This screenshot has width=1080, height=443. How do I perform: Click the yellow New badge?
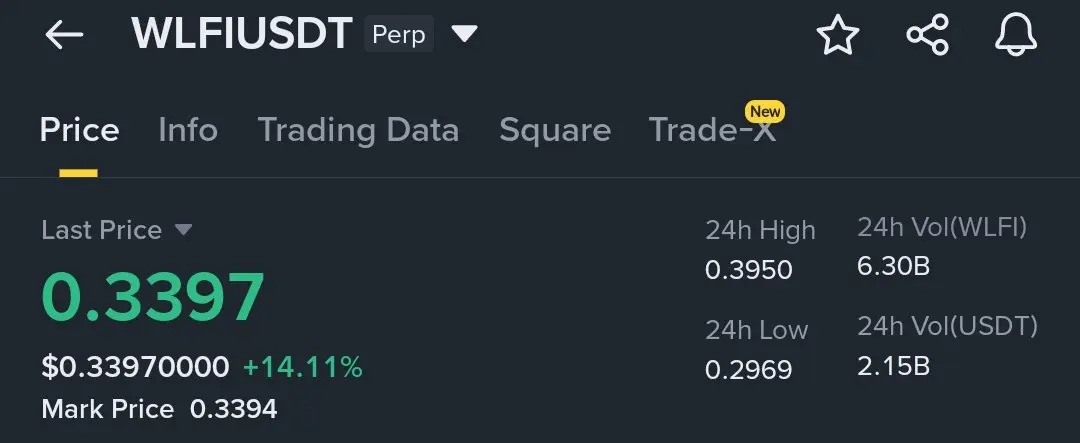(x=765, y=111)
